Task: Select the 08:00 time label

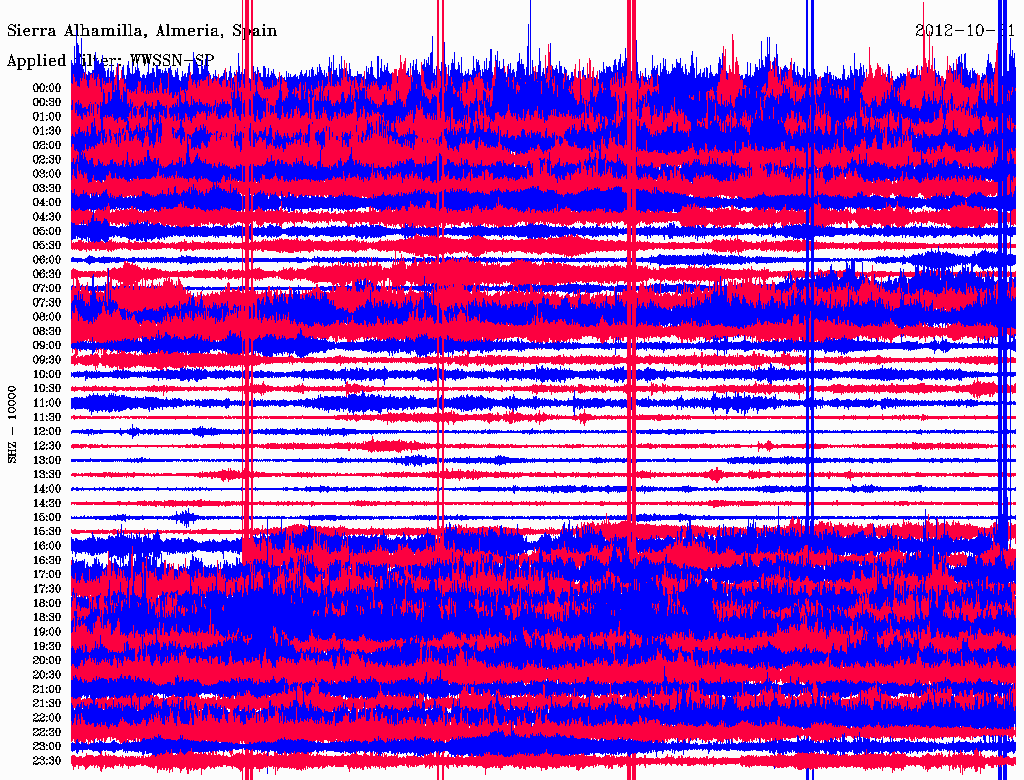Action: pyautogui.click(x=46, y=317)
